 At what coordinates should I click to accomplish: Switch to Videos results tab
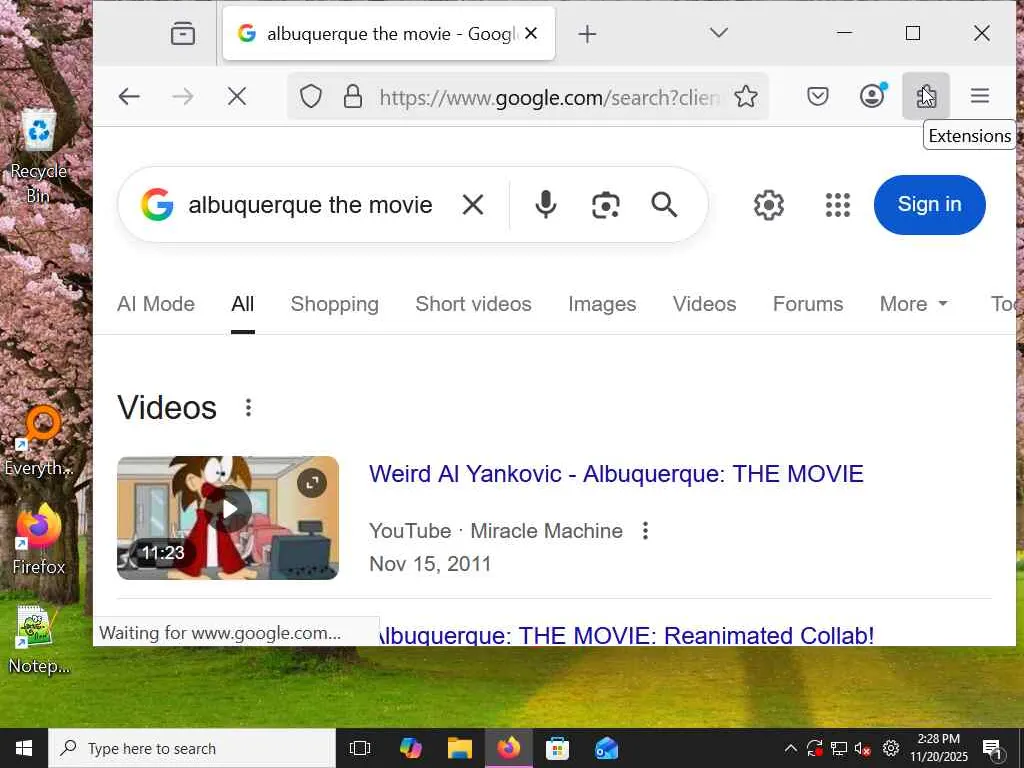pyautogui.click(x=705, y=304)
